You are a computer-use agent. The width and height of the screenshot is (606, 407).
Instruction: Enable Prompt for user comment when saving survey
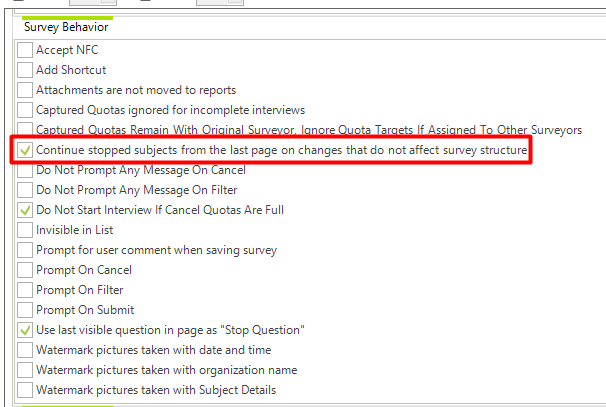[25, 250]
